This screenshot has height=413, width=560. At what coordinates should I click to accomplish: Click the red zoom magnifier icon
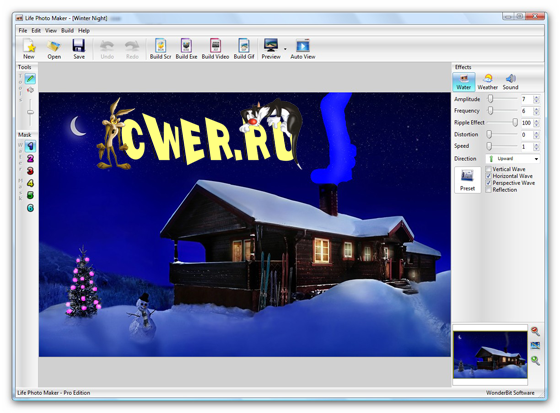coord(535,331)
